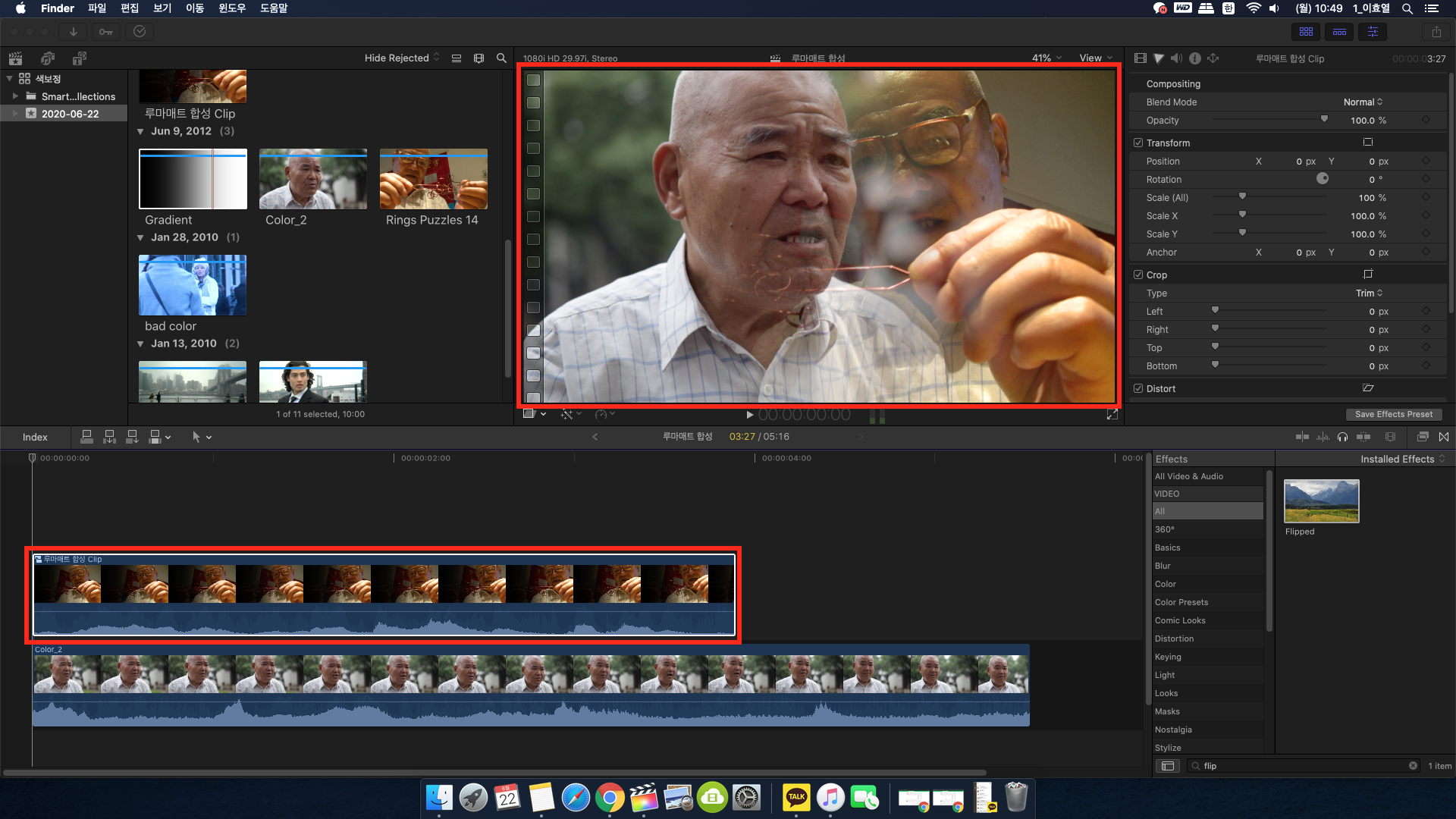The height and width of the screenshot is (819, 1456).
Task: Adjust the Opacity slider handle
Action: 1324,119
